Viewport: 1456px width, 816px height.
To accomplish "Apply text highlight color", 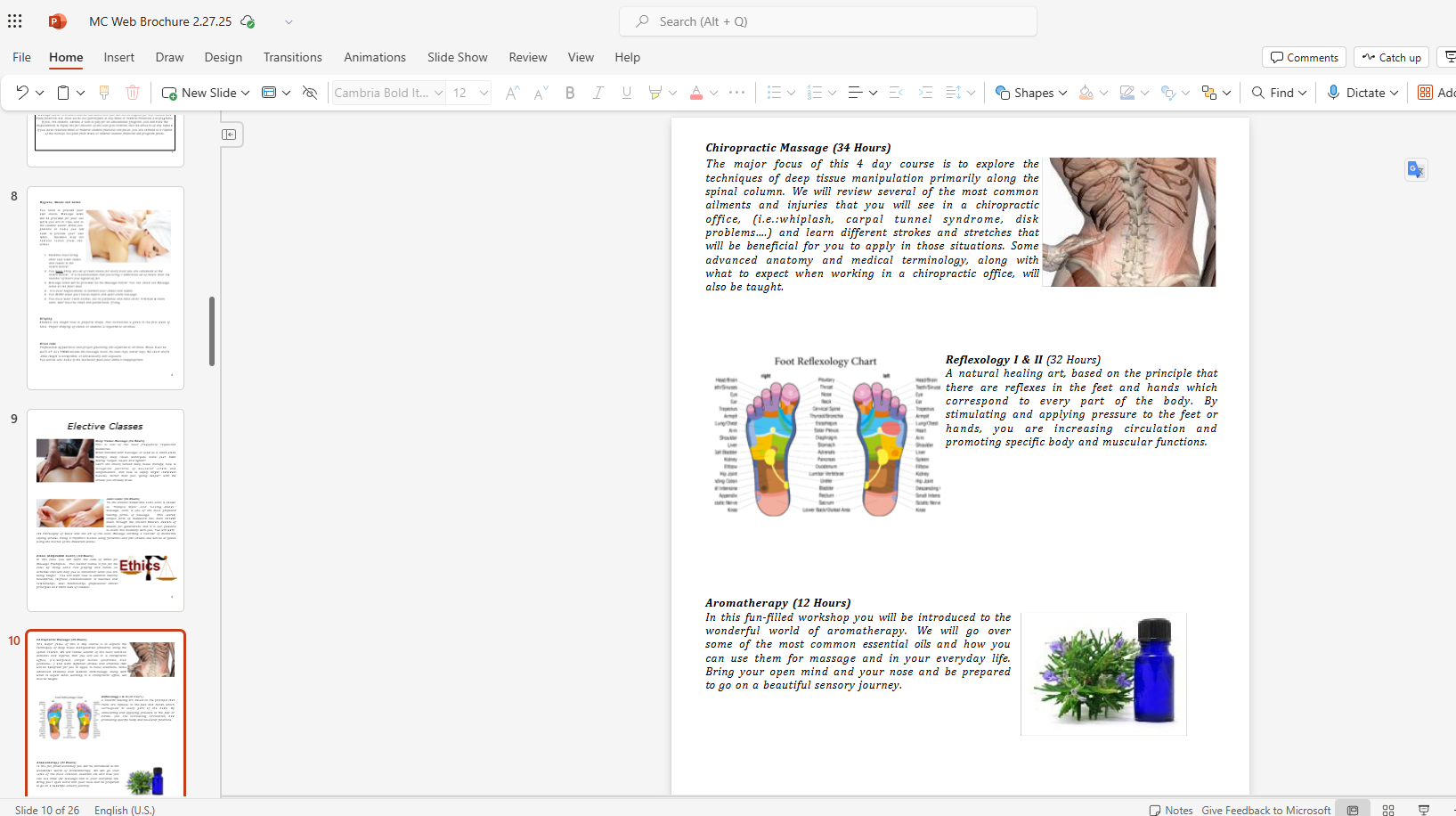I will [656, 92].
